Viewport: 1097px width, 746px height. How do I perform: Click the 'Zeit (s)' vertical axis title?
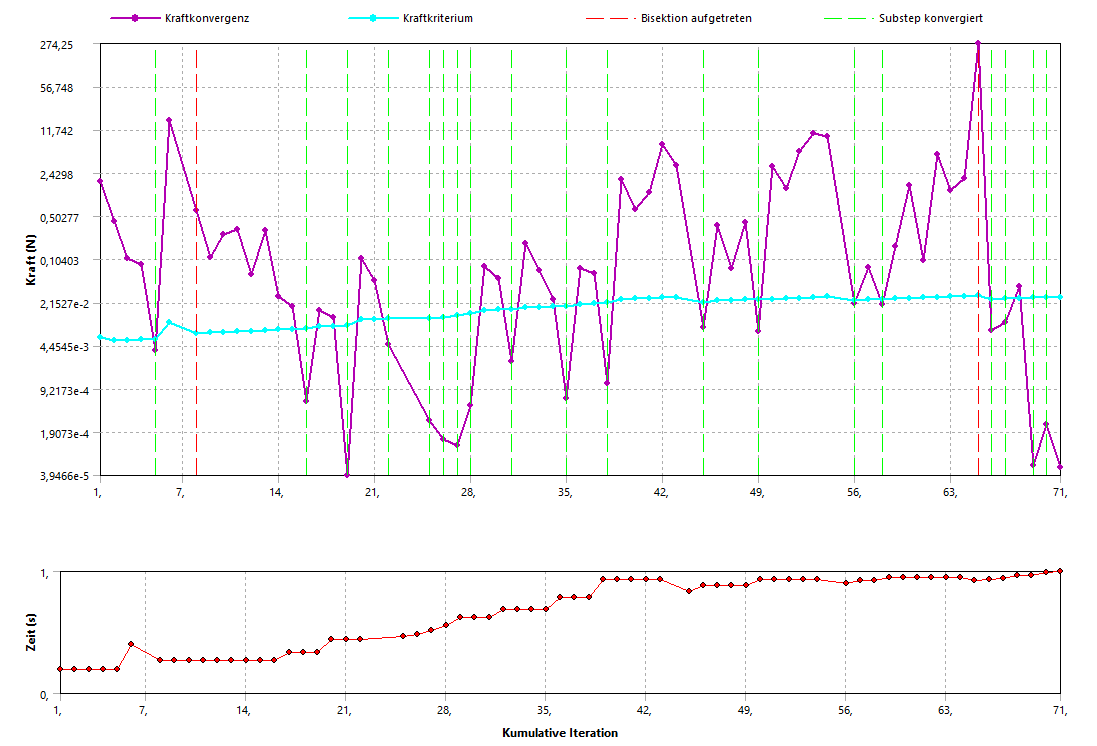[x=32, y=633]
